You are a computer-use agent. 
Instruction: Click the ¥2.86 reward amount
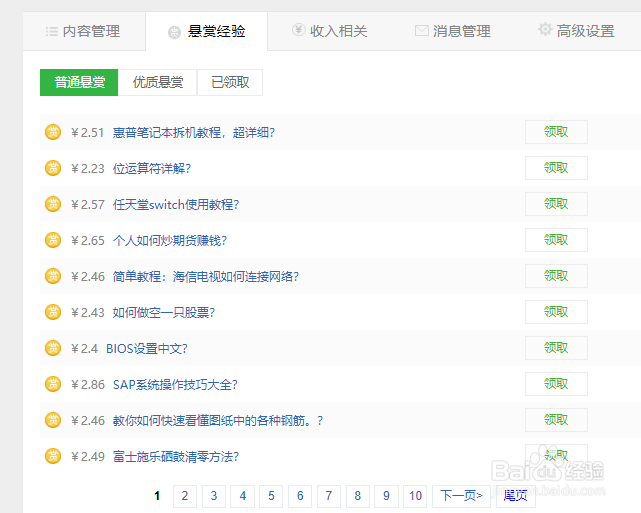[87, 384]
